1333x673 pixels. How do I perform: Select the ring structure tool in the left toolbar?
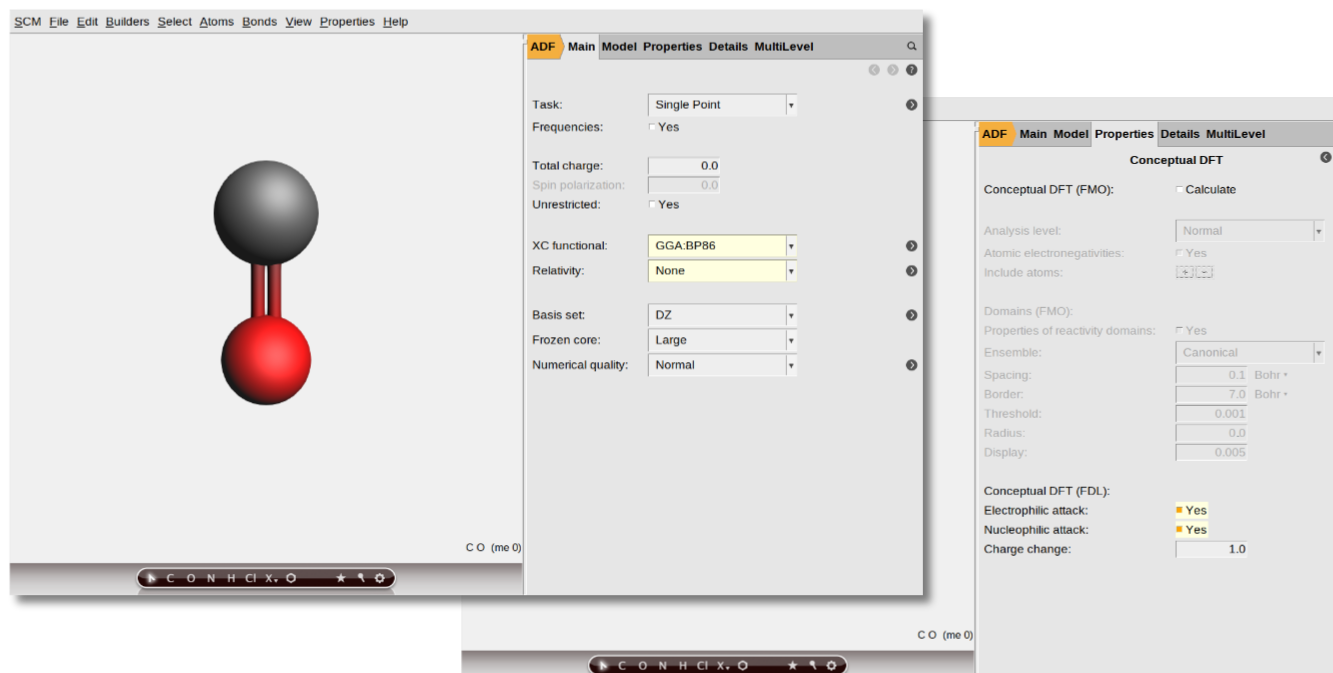pos(291,578)
